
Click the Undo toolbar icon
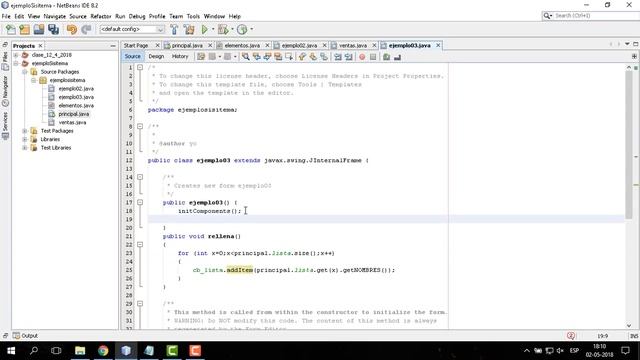coord(72,29)
